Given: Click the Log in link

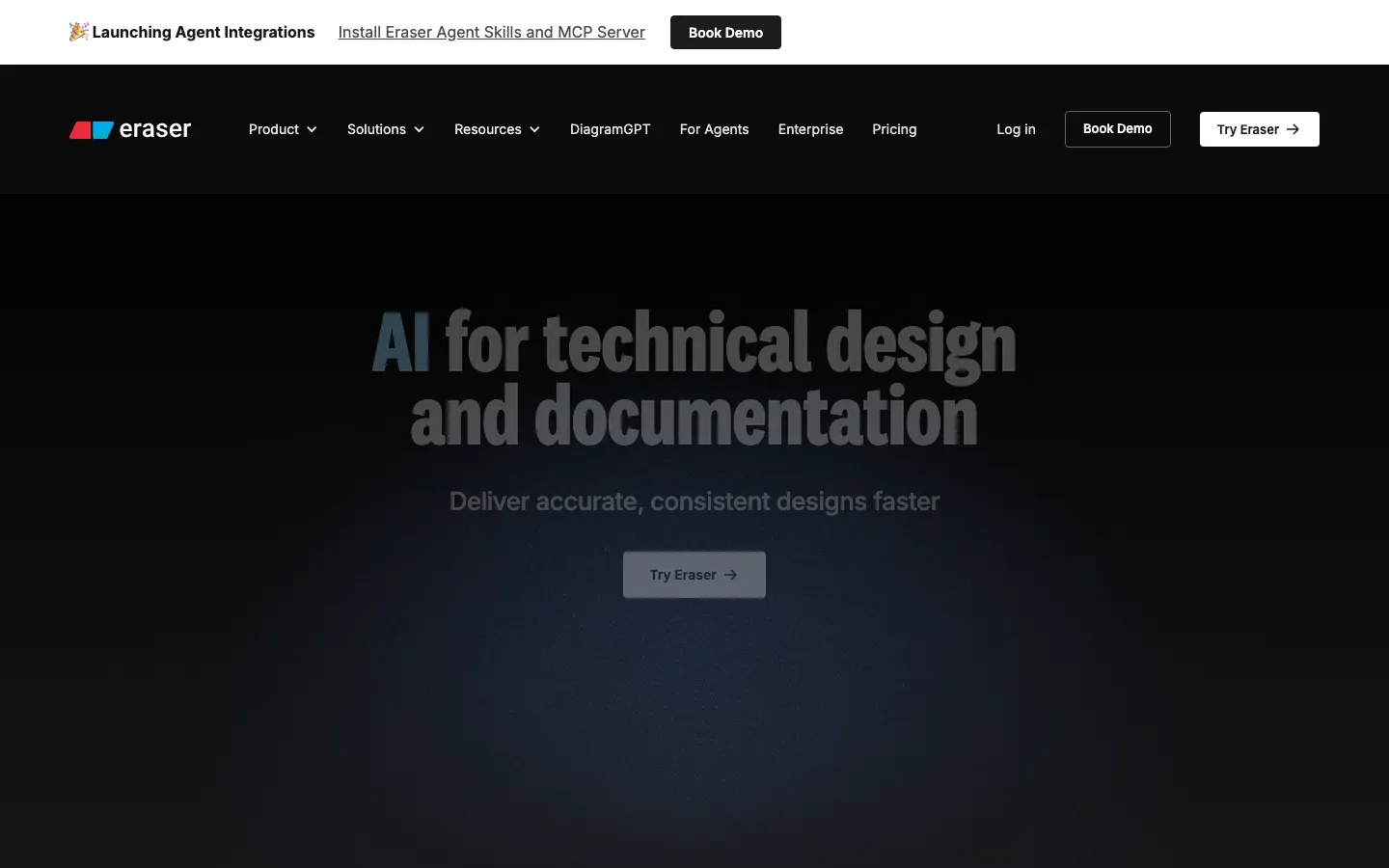Looking at the screenshot, I should pyautogui.click(x=1016, y=129).
